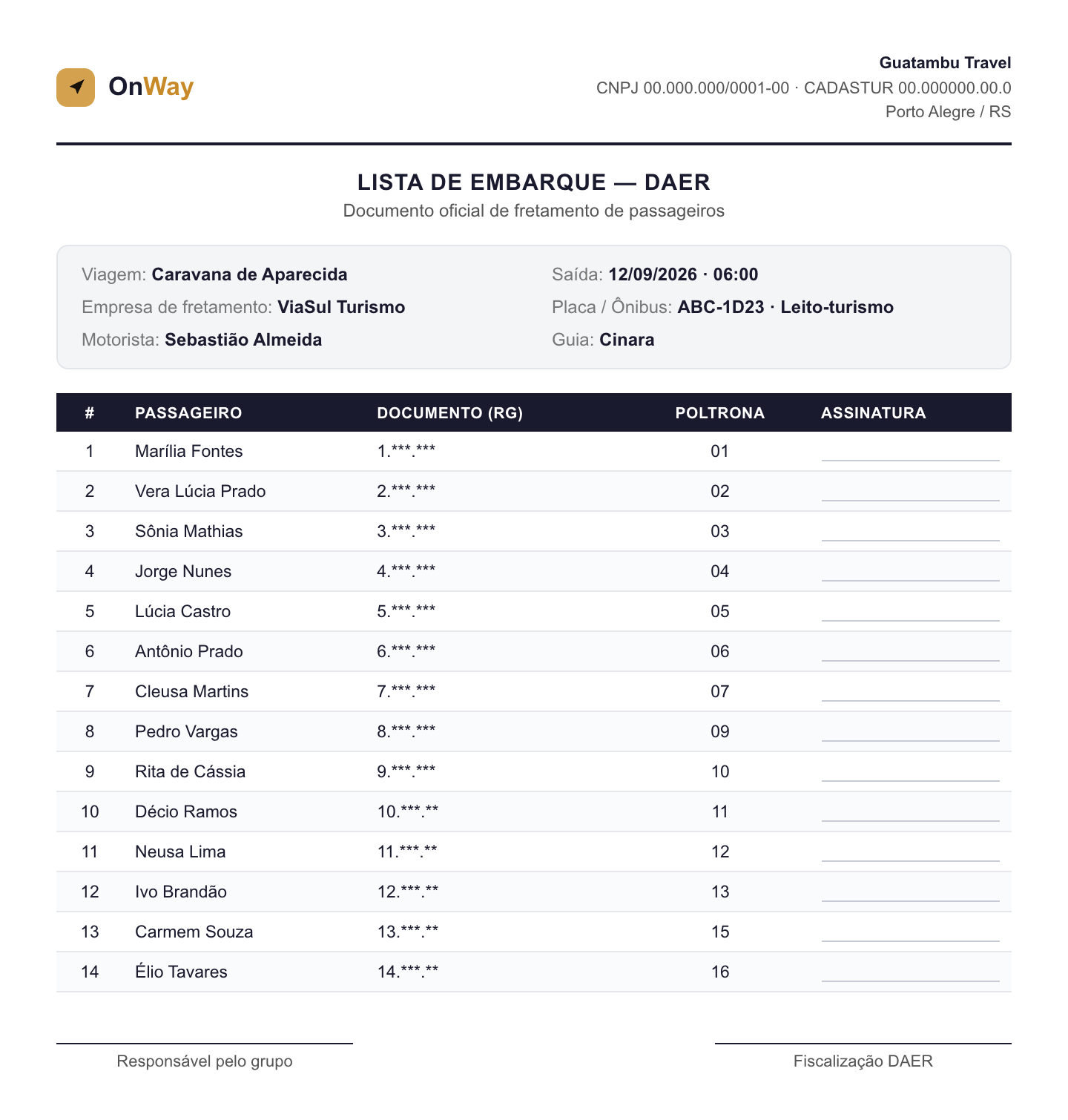Click the Responsável pelo grupo signature line

205,1044
